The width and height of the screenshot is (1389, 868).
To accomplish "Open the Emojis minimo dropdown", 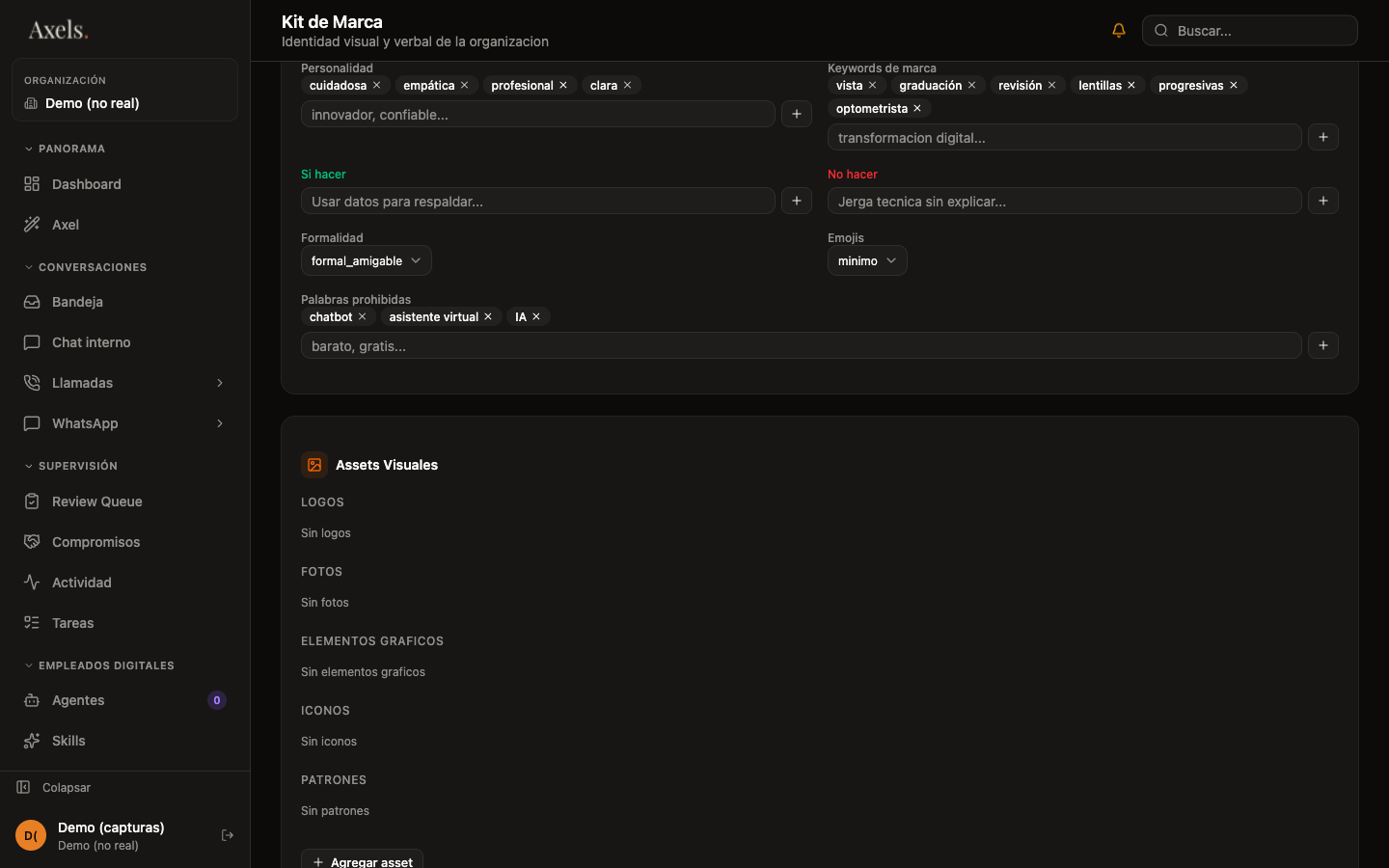I will 867,260.
